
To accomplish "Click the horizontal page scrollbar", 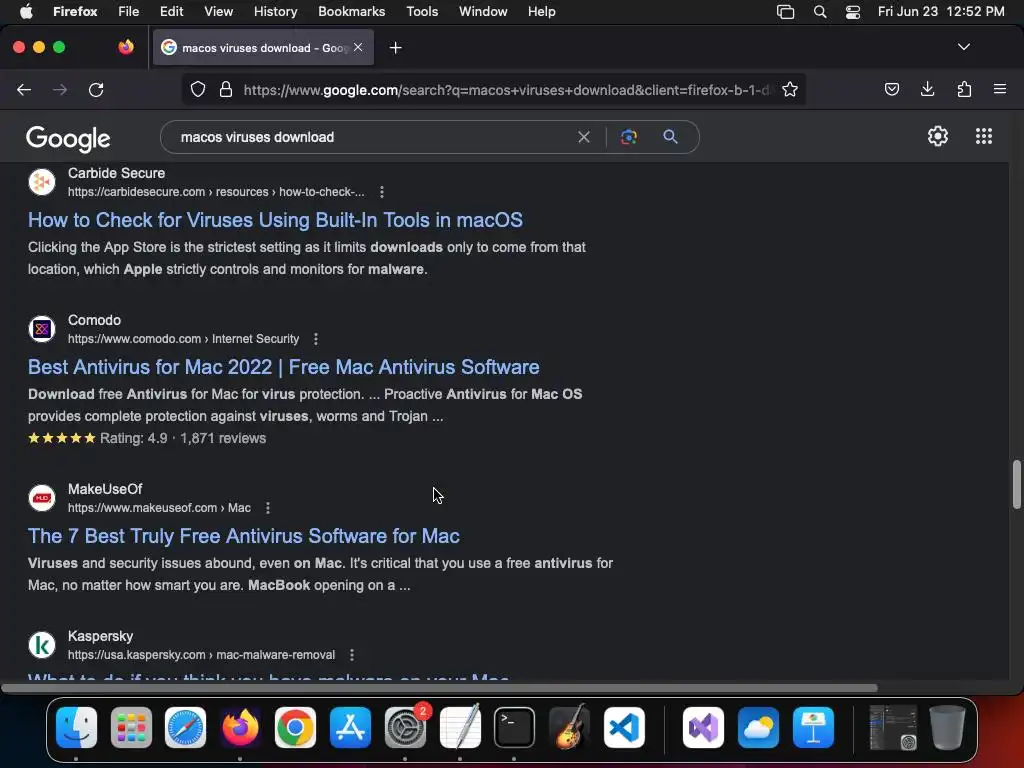I will click(439, 688).
